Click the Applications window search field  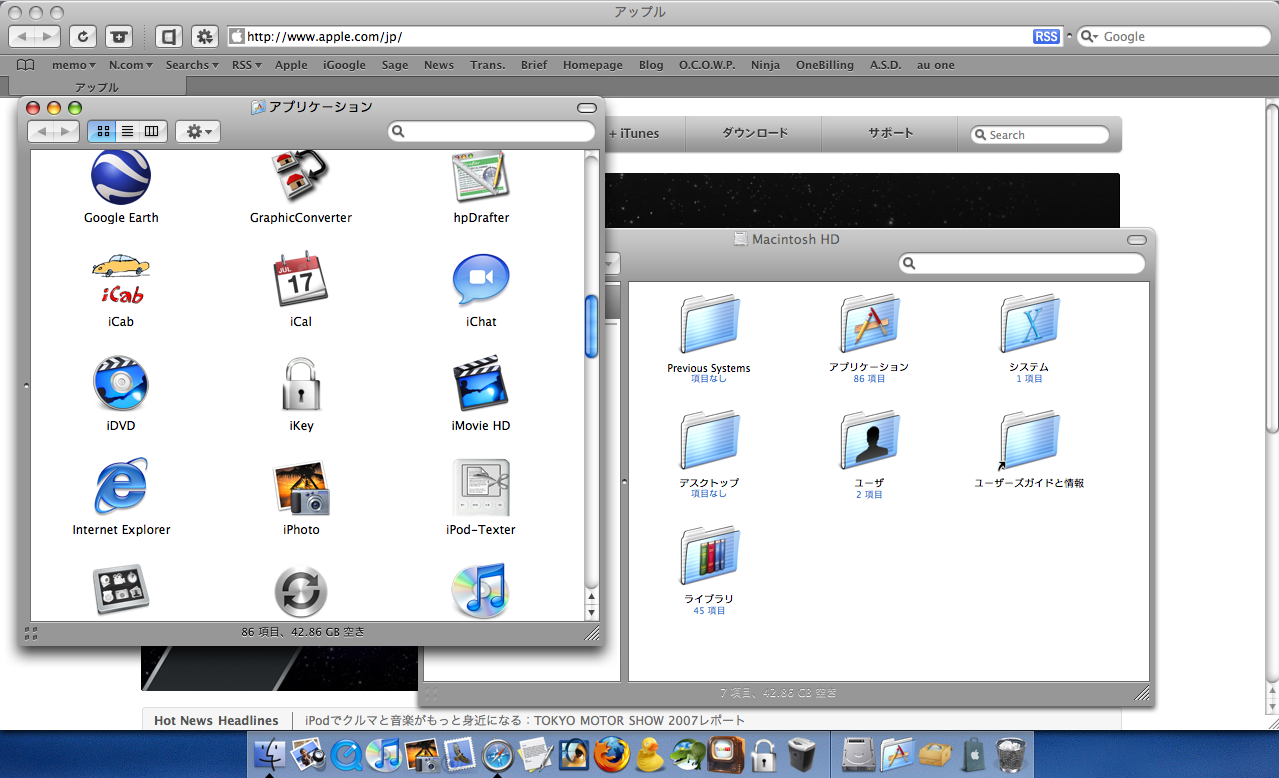(492, 131)
